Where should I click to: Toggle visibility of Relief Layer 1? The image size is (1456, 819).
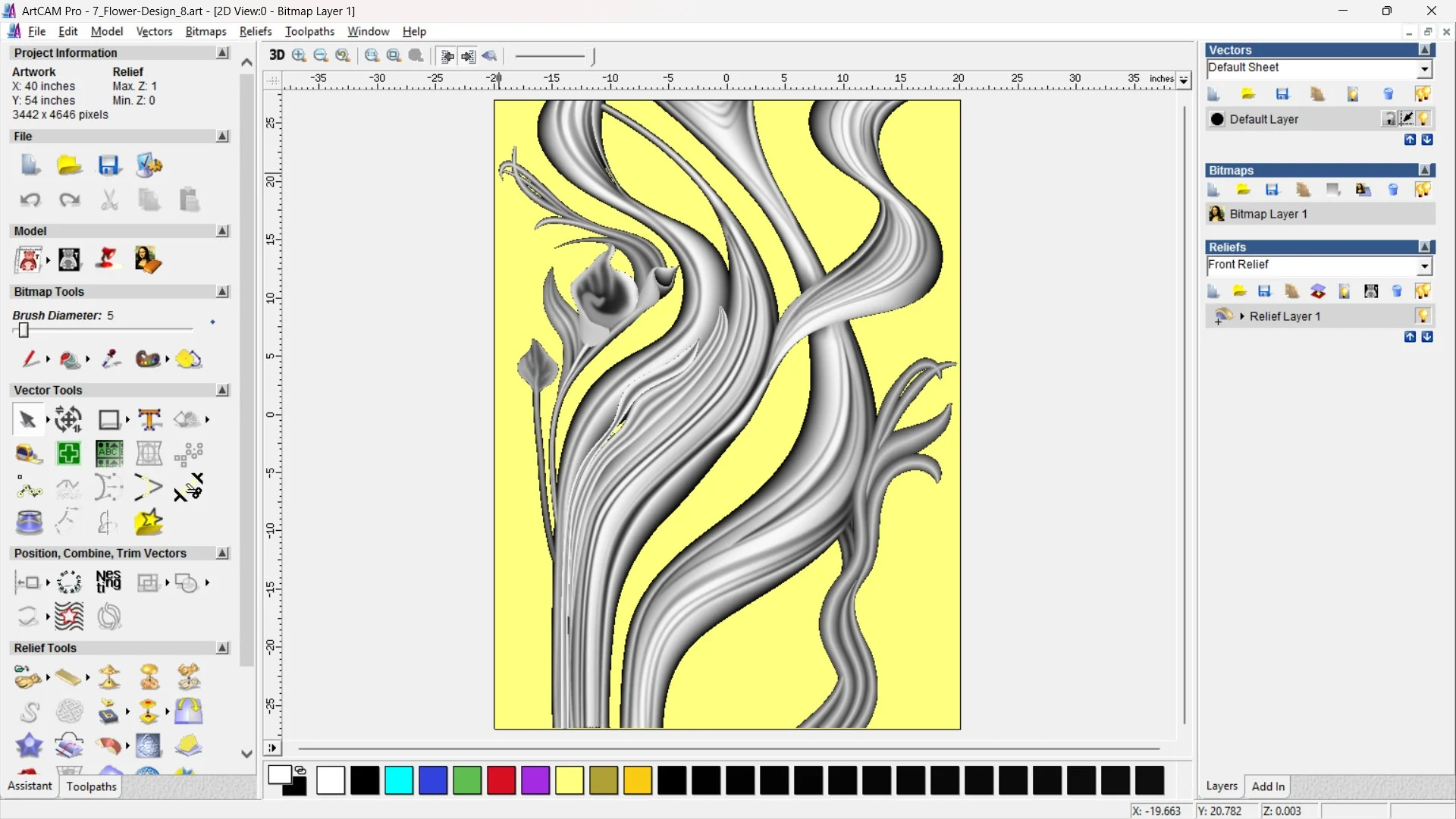(1423, 316)
